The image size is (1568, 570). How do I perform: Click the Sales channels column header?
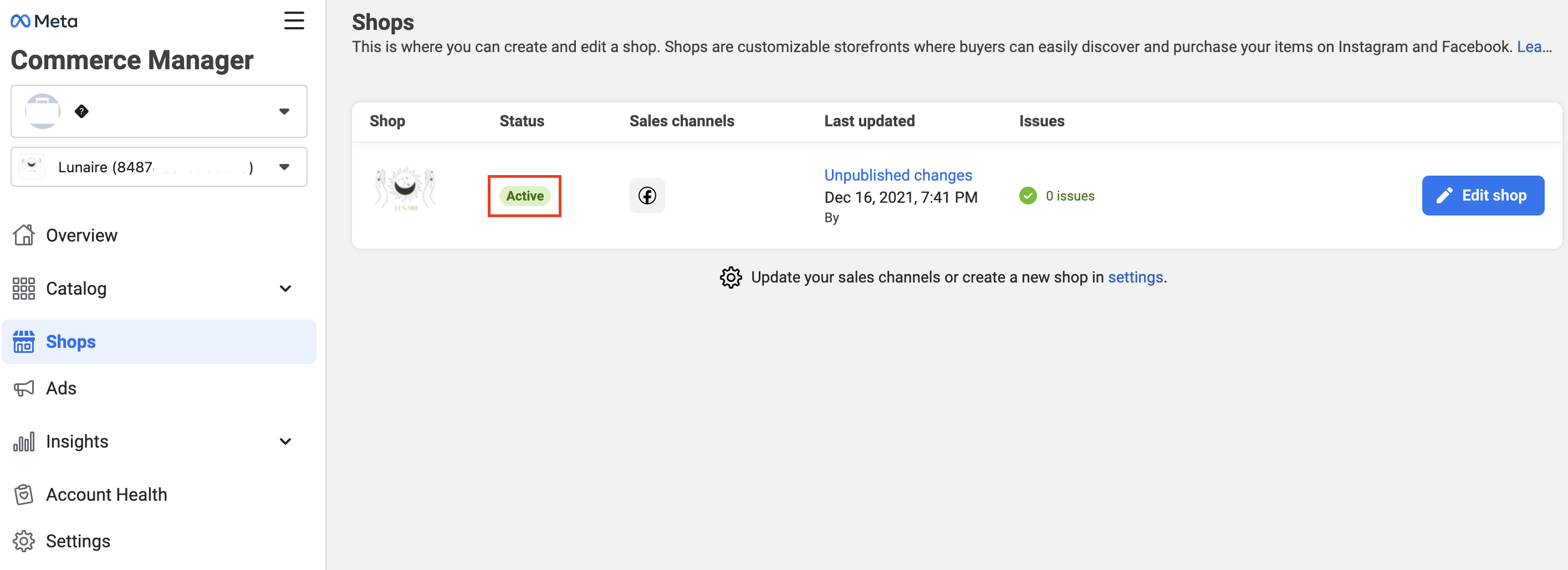[682, 121]
